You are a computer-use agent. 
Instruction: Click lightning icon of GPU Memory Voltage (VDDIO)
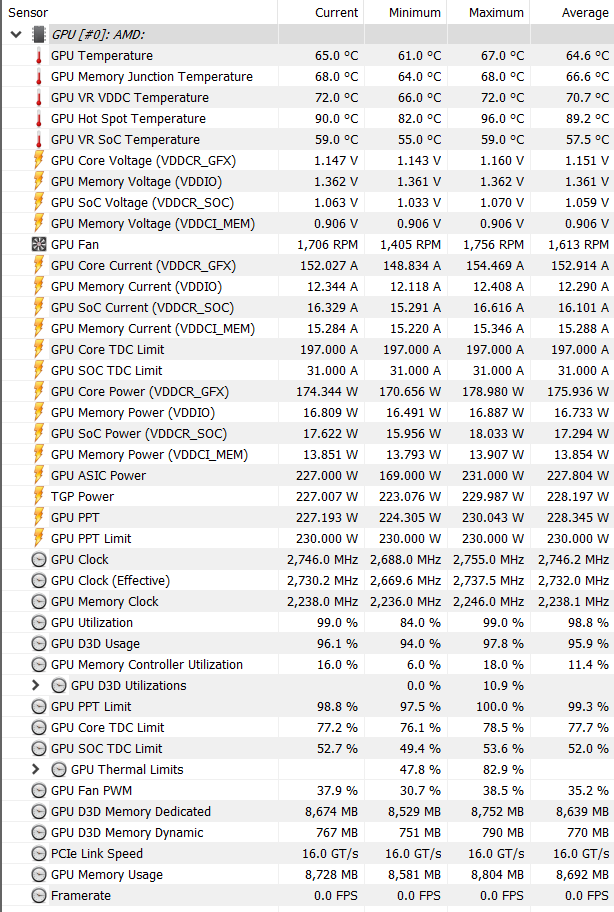pyautogui.click(x=38, y=181)
